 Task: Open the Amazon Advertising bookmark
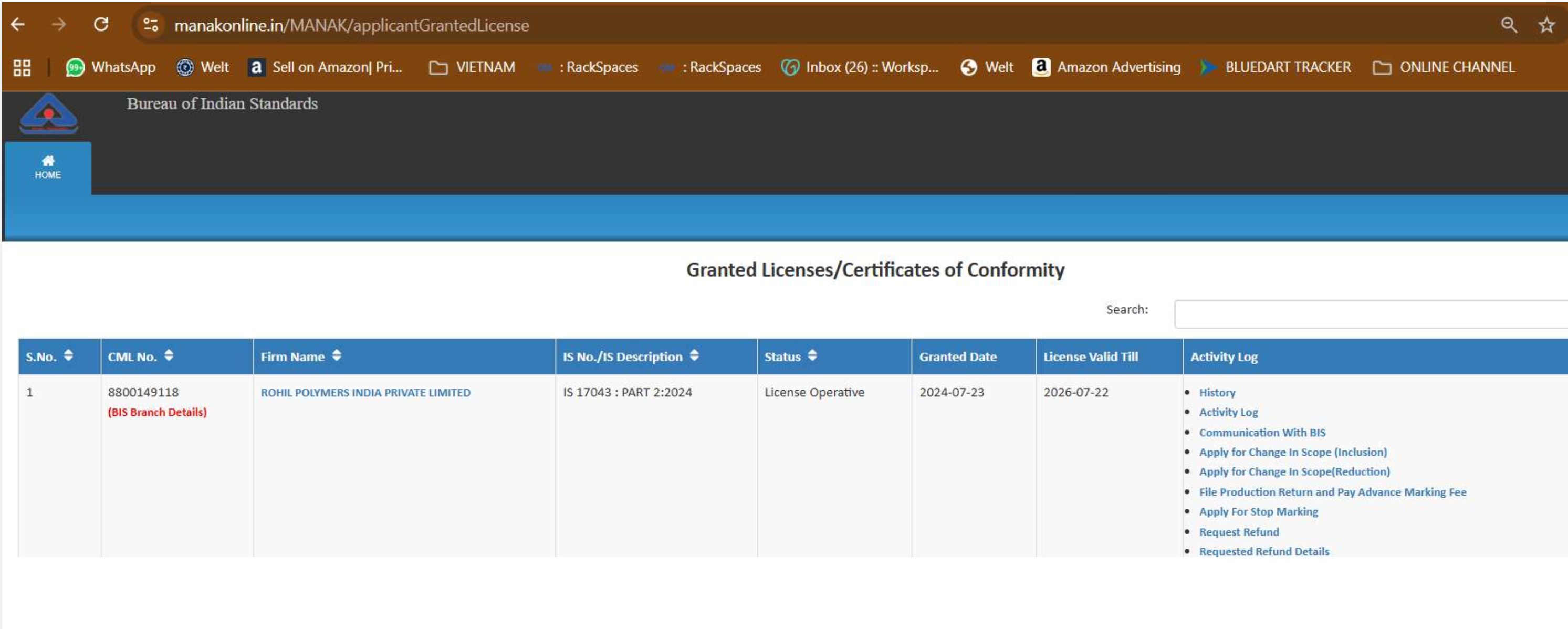pyautogui.click(x=1106, y=68)
